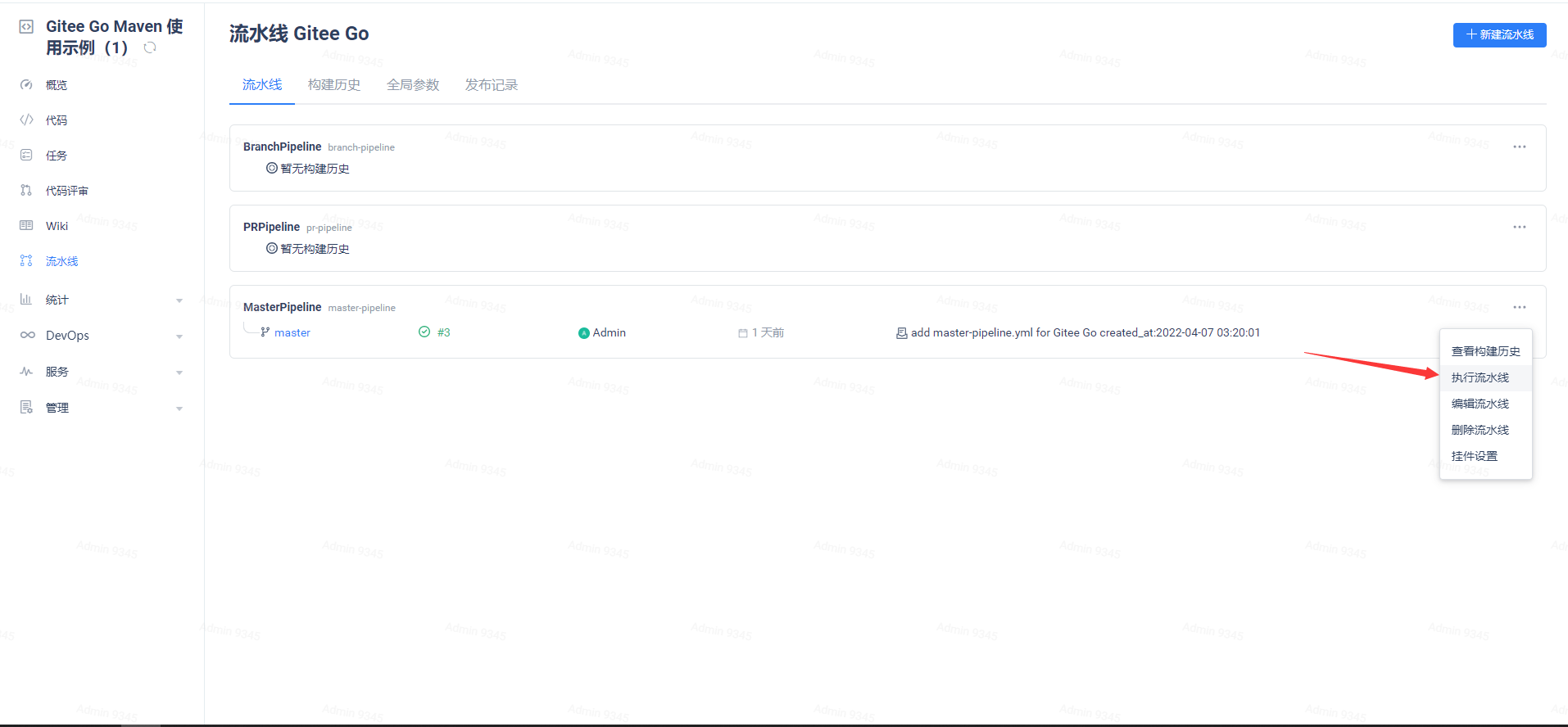Click the pr-pipeline identifier label
The width and height of the screenshot is (1568, 727).
(x=329, y=228)
